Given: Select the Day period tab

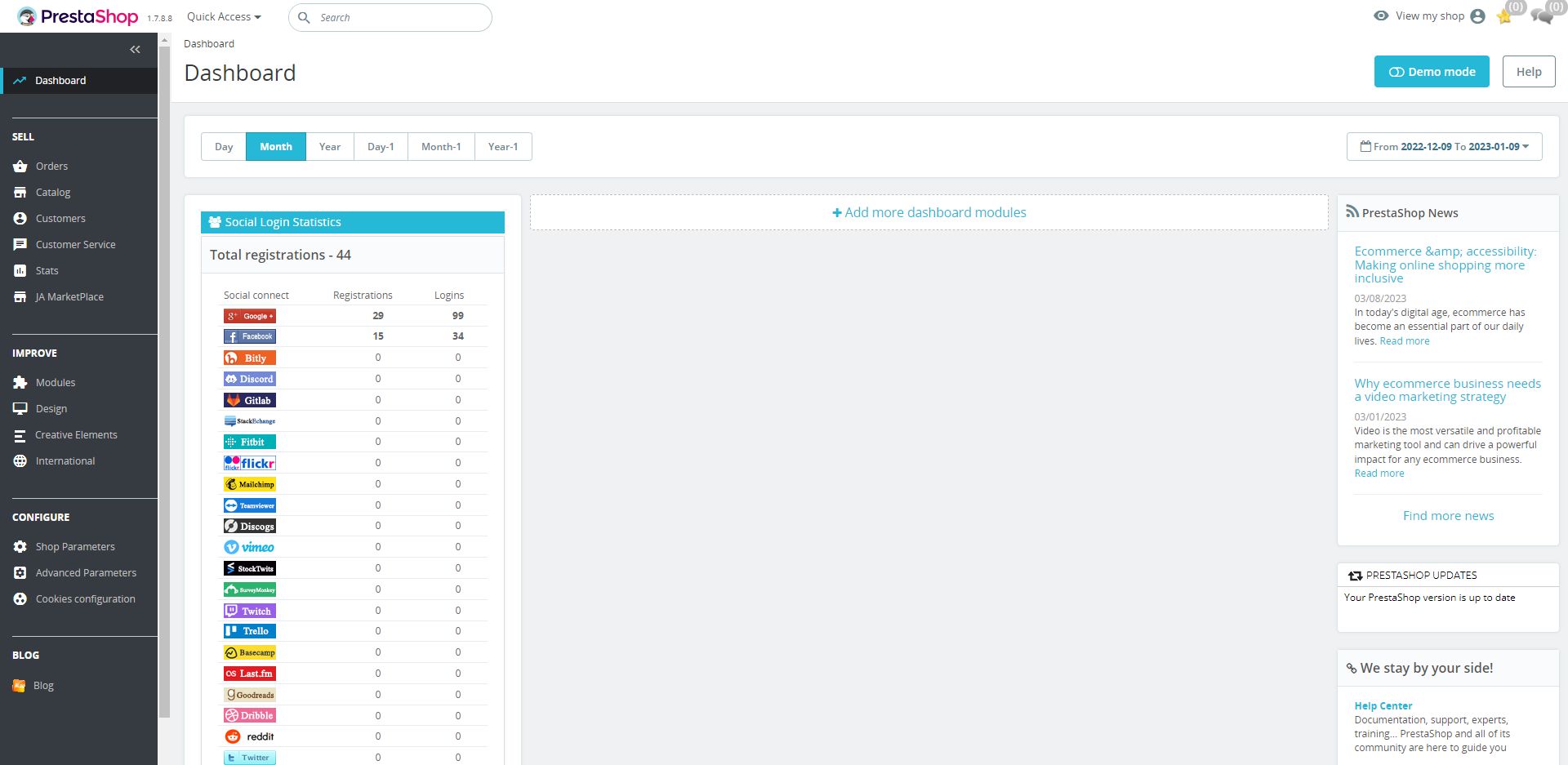Looking at the screenshot, I should click(x=224, y=147).
